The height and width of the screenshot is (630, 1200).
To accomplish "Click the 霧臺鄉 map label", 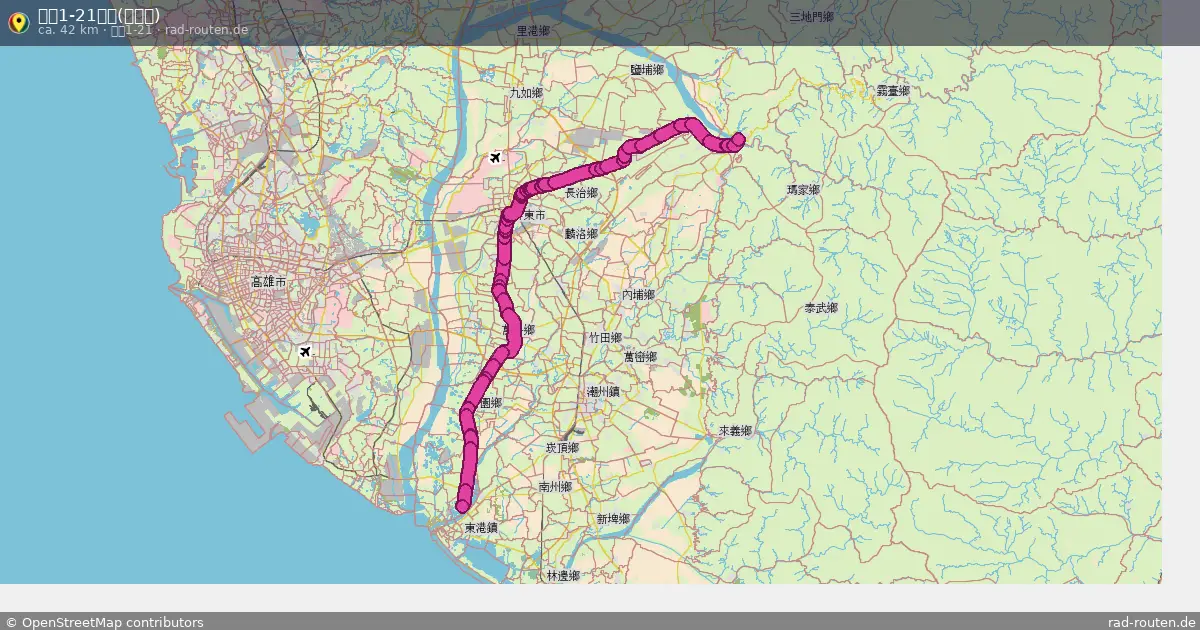I will pyautogui.click(x=893, y=91).
